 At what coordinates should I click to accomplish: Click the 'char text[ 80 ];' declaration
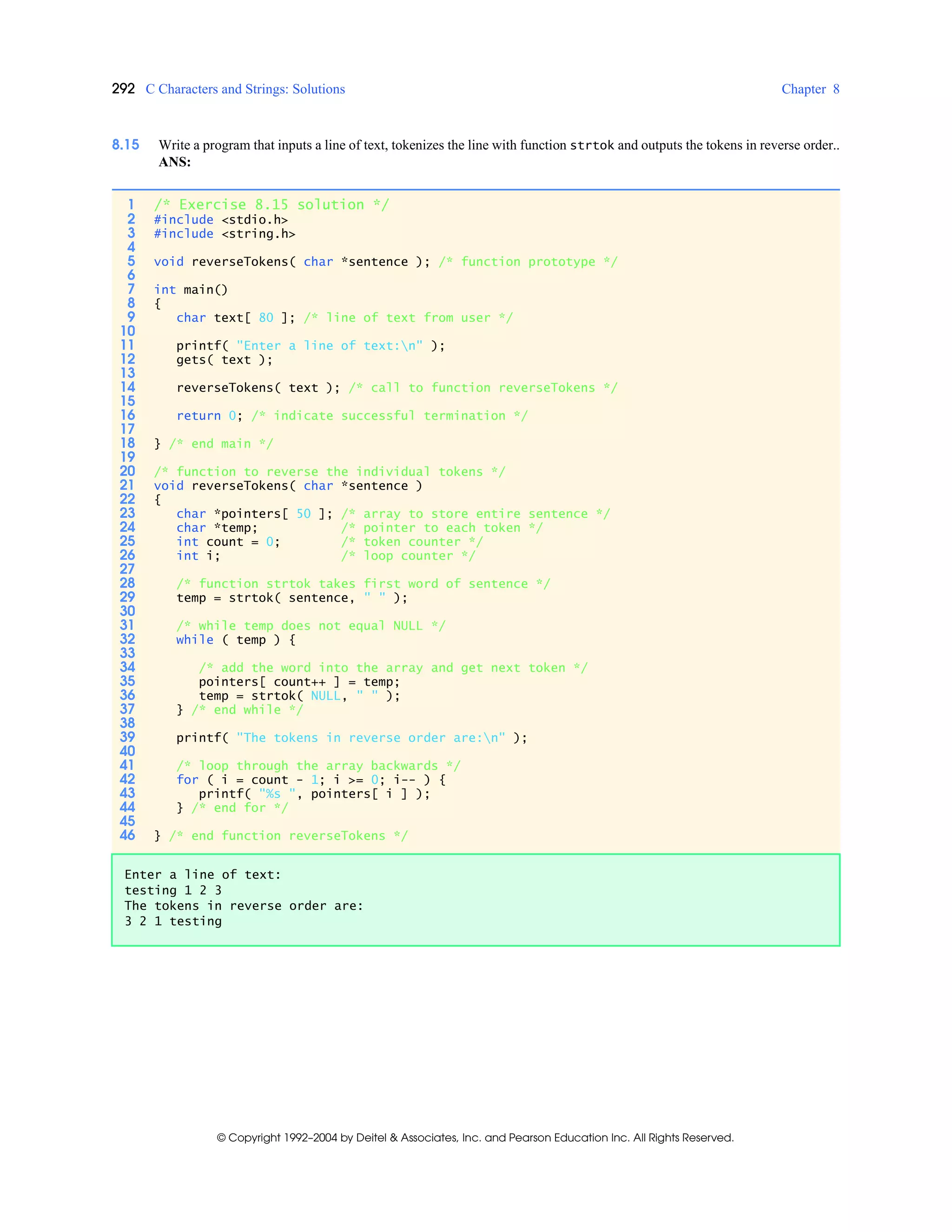pyautogui.click(x=236, y=318)
